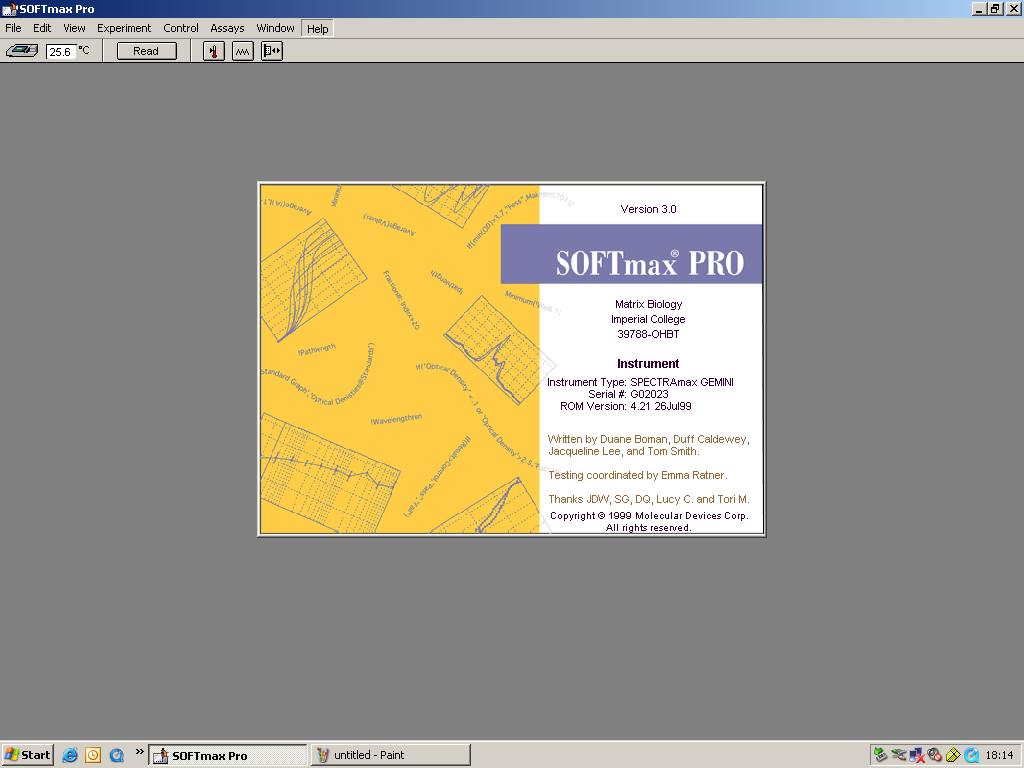Click the disconnected network tray icon
Screen dimensions: 1024x768
[x=916, y=755]
